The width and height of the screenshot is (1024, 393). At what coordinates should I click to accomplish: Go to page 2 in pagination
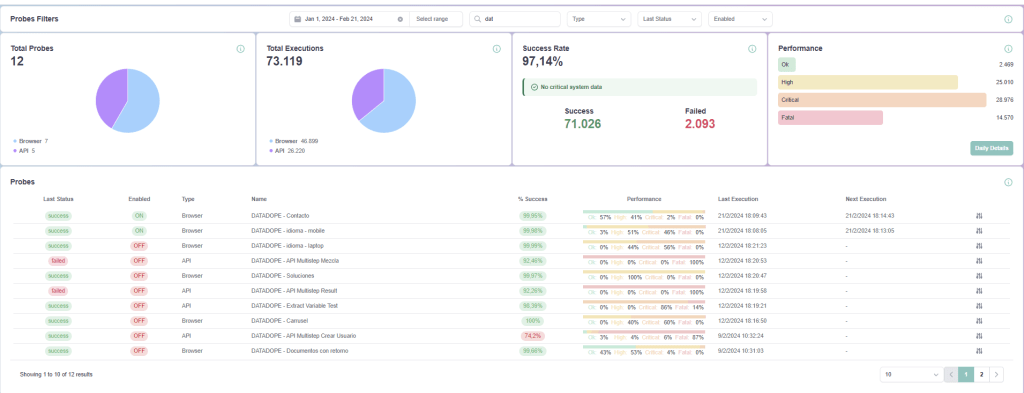click(981, 374)
